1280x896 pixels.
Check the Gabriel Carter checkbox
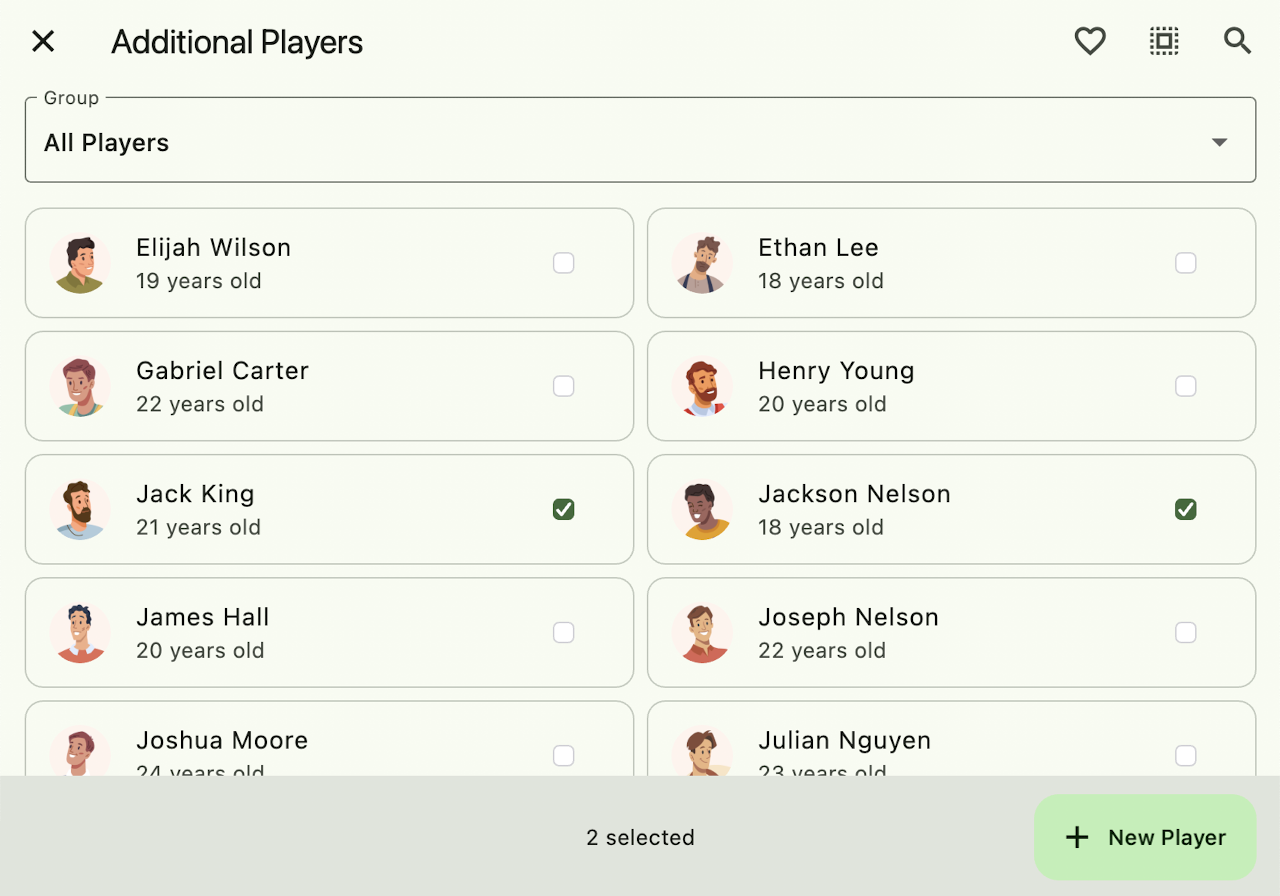click(564, 386)
